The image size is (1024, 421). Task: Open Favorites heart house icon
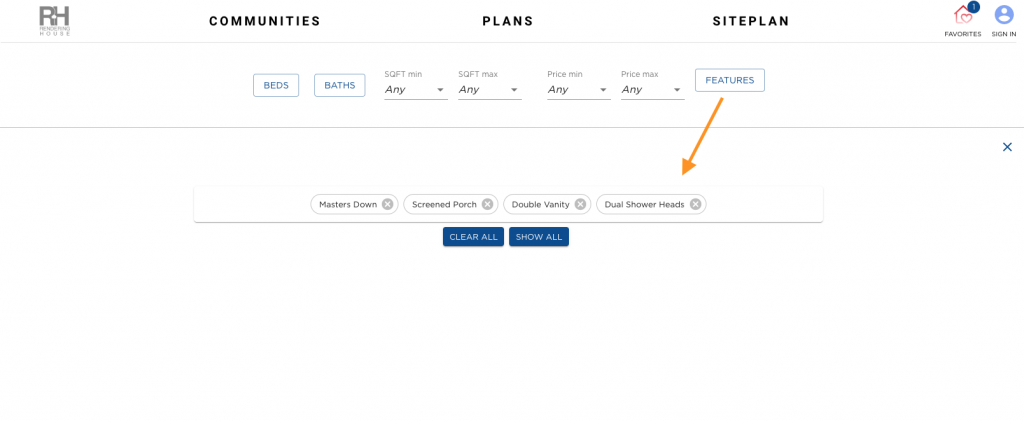click(963, 16)
